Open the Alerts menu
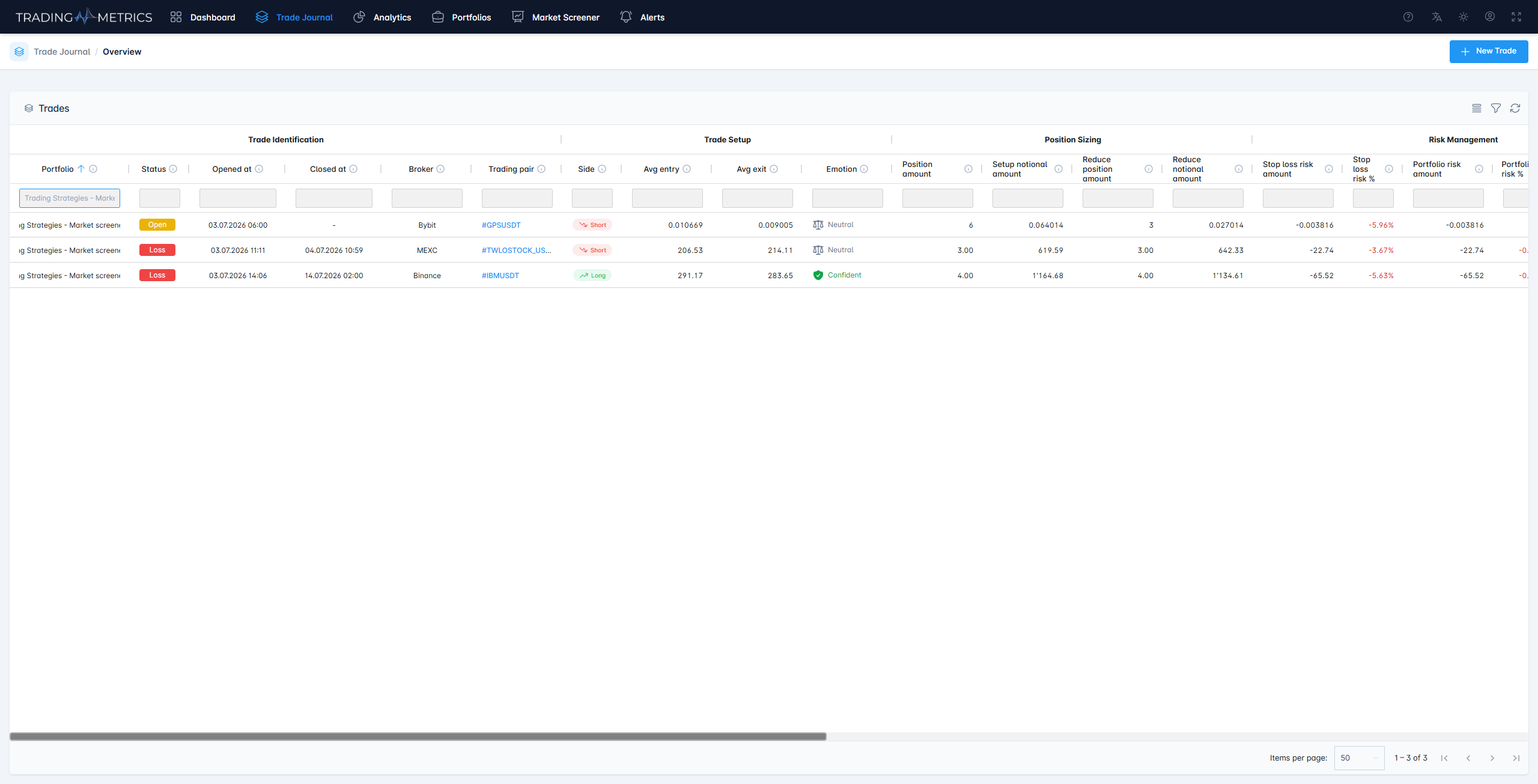 (642, 17)
